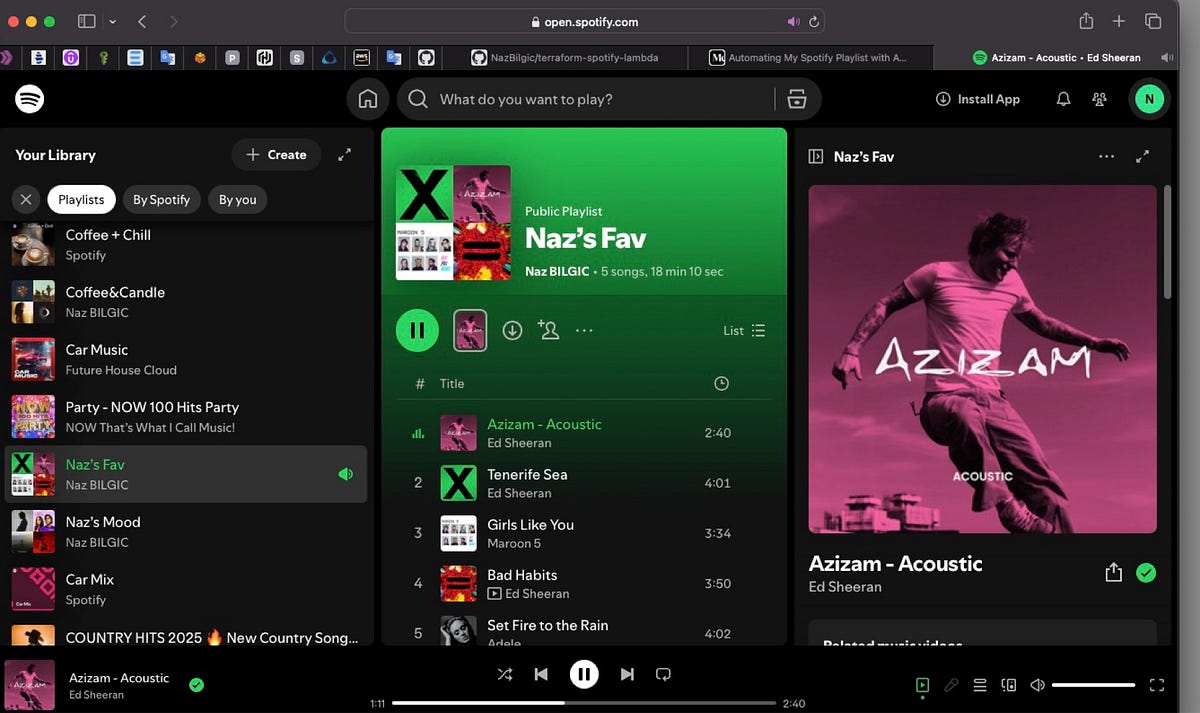
Task: Open the friend activity panel
Action: point(1098,99)
